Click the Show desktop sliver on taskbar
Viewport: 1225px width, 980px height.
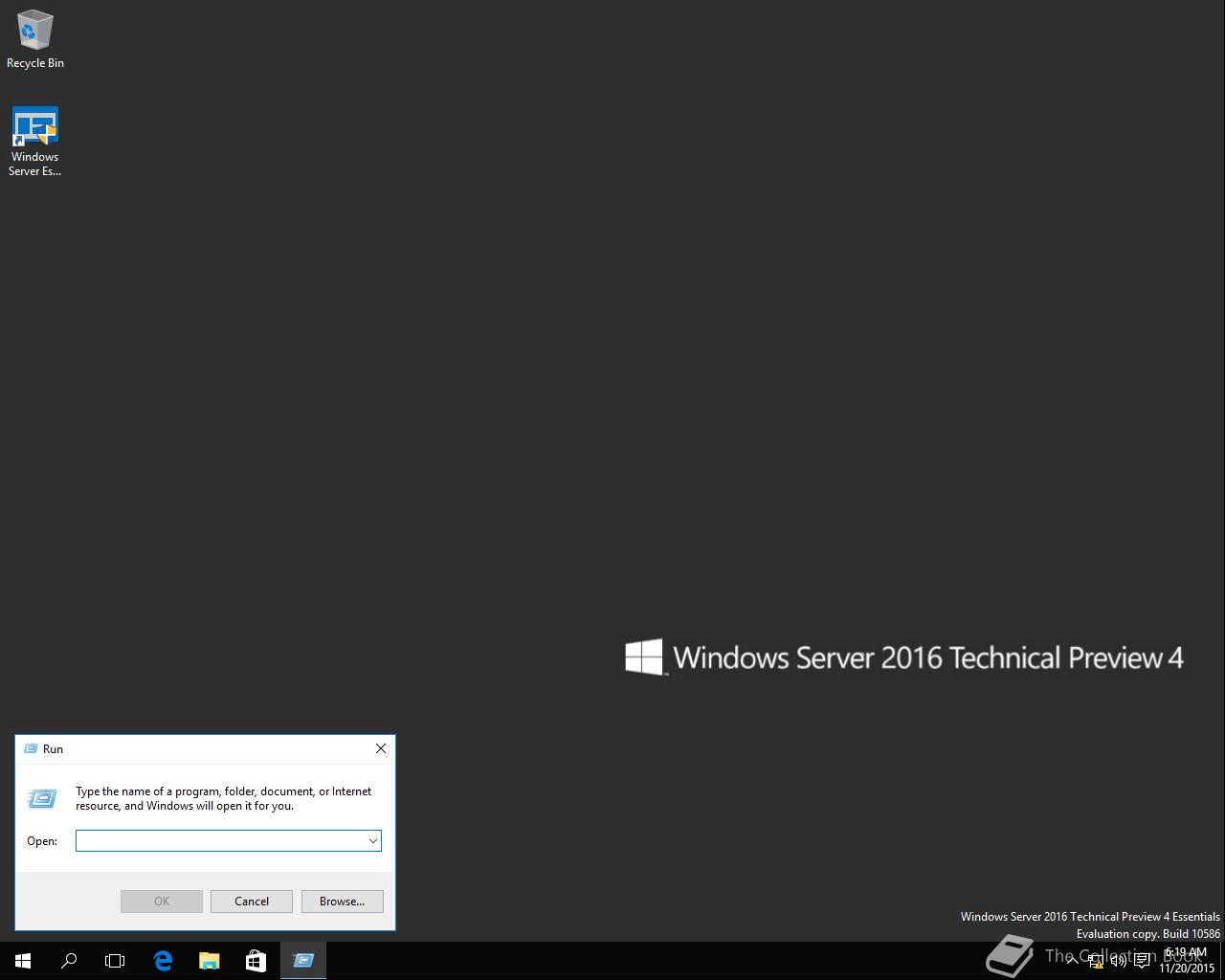tap(1222, 961)
